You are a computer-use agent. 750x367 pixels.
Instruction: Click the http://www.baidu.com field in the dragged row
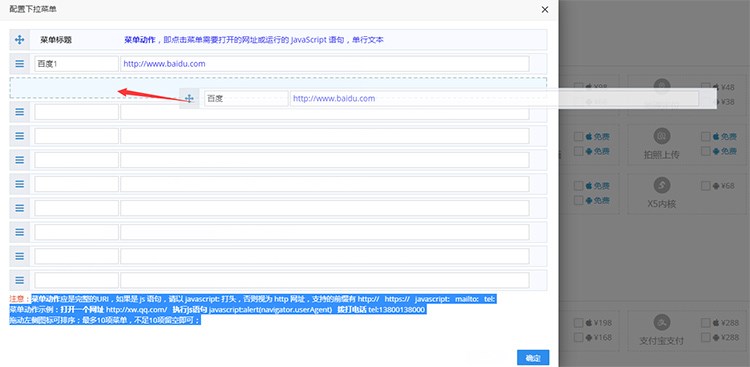(x=494, y=99)
